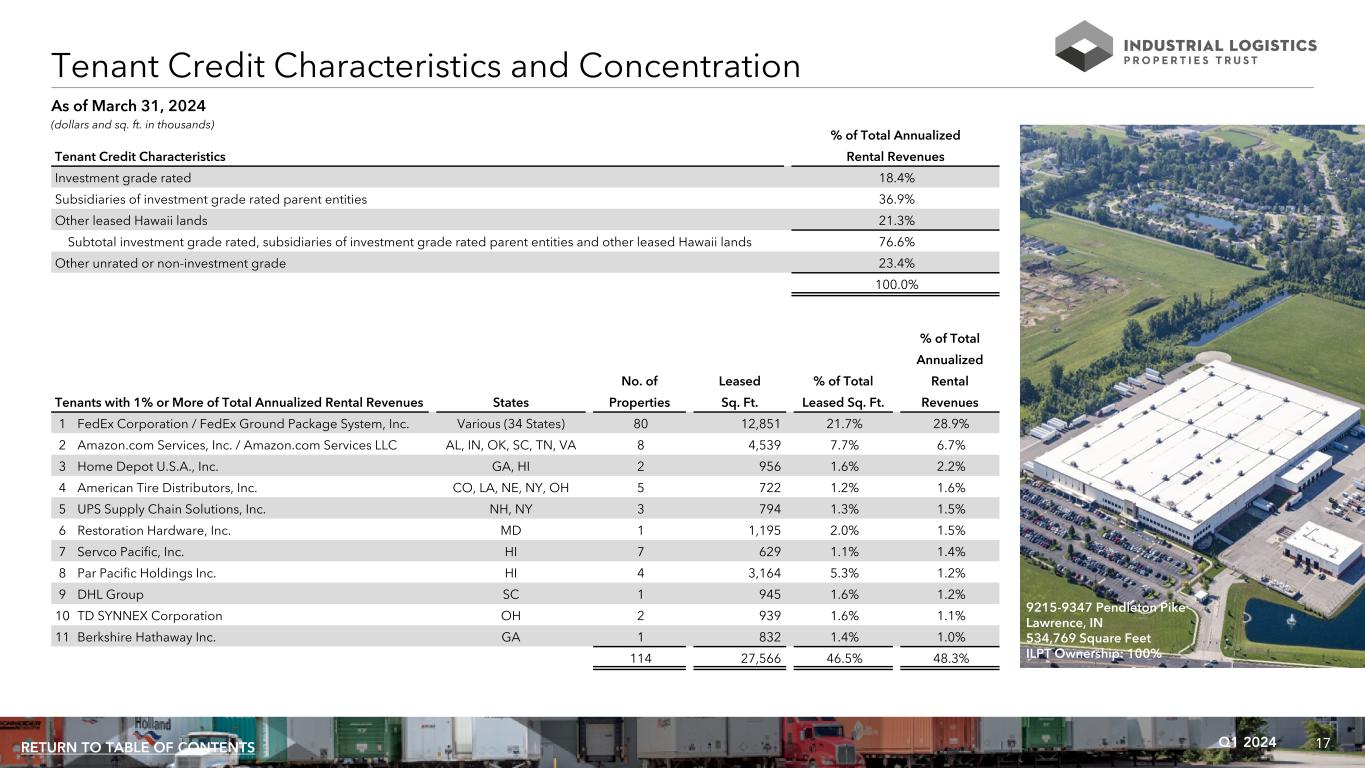This screenshot has height=768, width=1365.
Task: Click the Return to Table of Contents link
Action: tap(138, 748)
